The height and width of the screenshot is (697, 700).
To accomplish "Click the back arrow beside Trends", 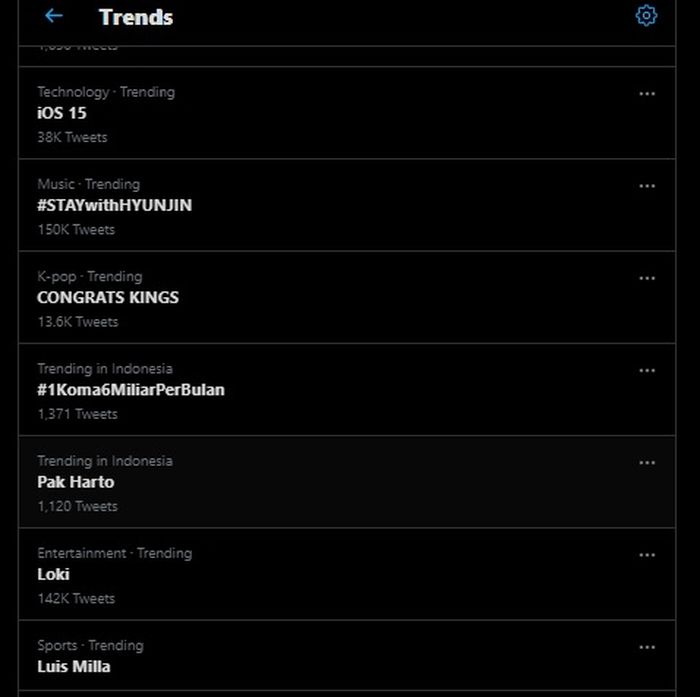I will (54, 16).
